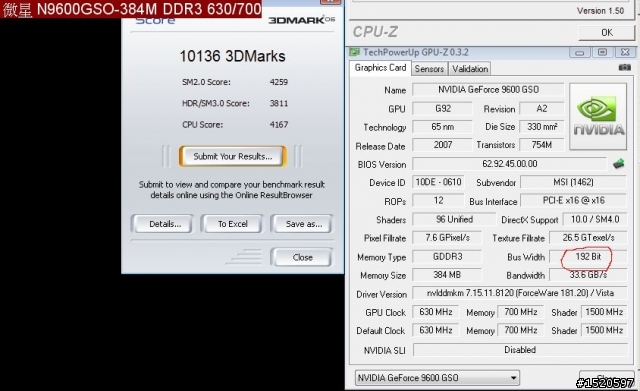The image size is (640, 391).
Task: Open the Validation tab
Action: point(470,69)
